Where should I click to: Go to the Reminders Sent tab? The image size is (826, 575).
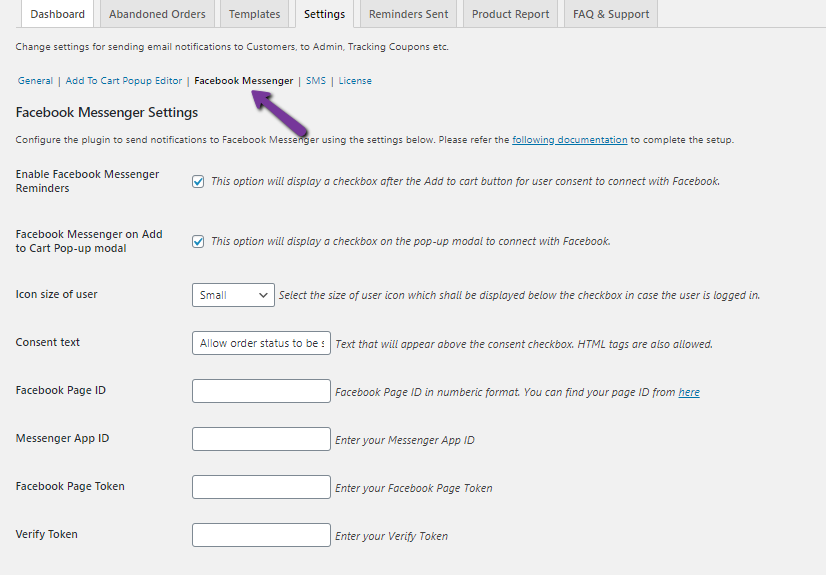408,14
